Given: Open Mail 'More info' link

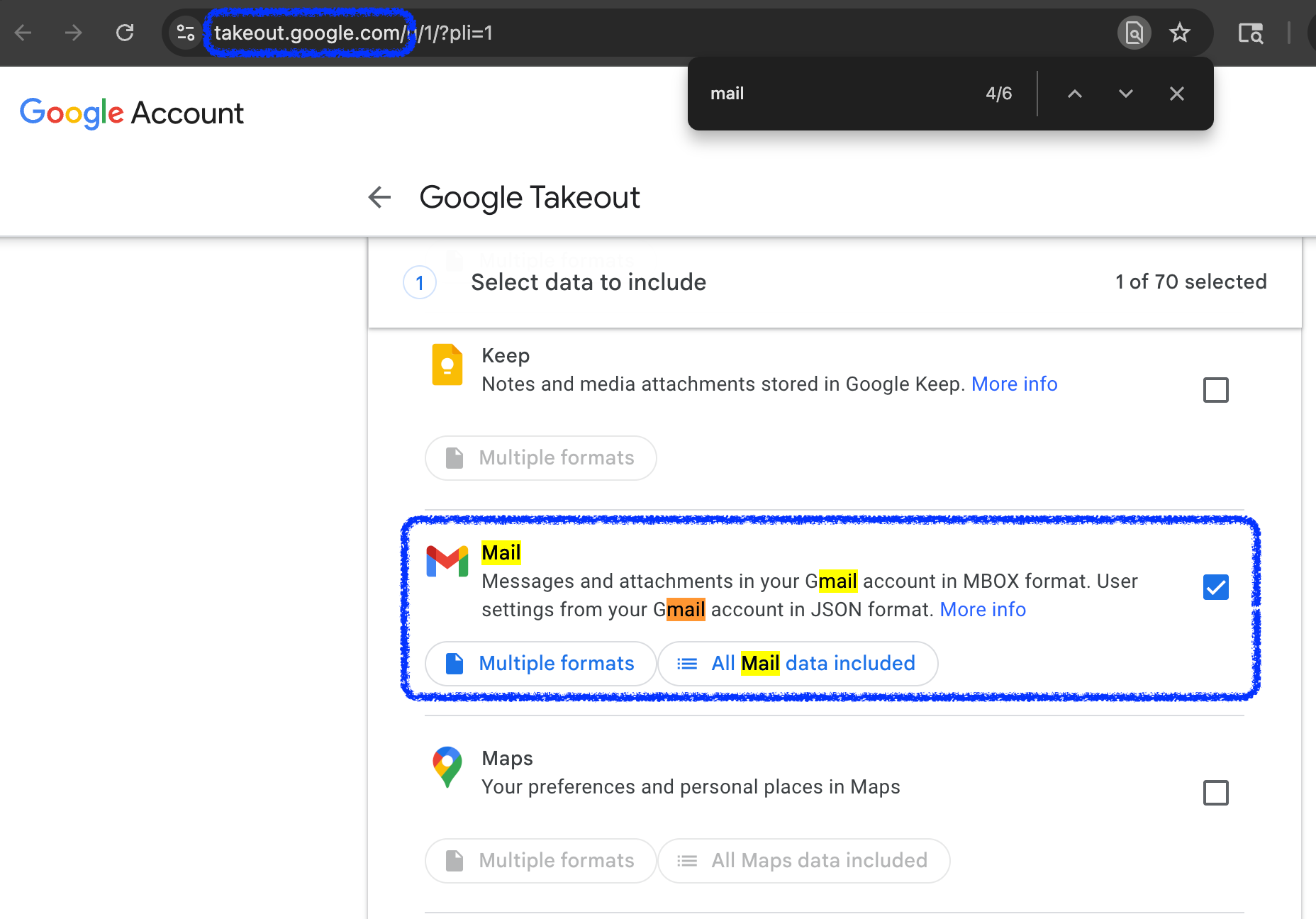Looking at the screenshot, I should point(983,609).
